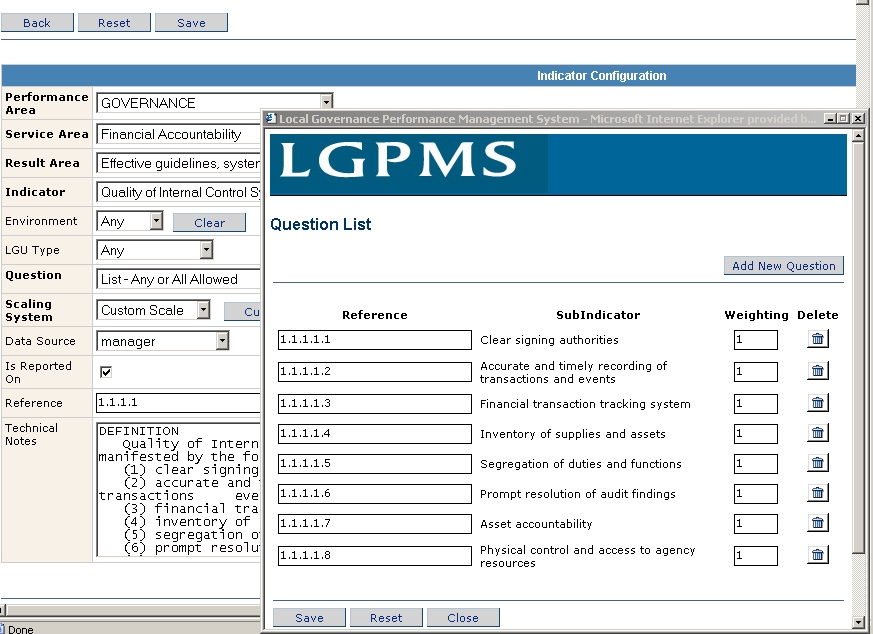
Task: Delete the Segregation of duties and functions question
Action: (817, 463)
